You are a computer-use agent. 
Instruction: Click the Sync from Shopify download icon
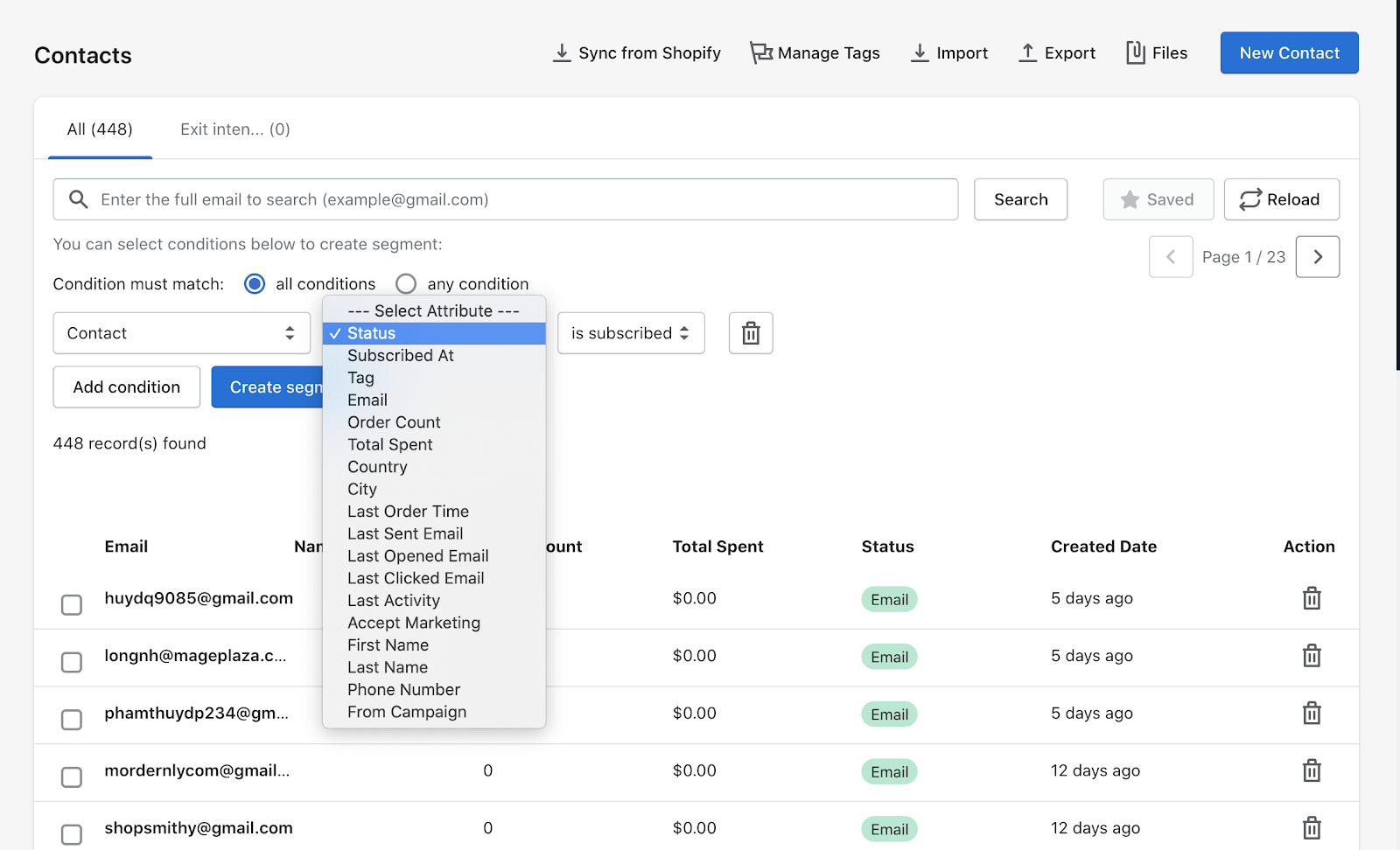pos(562,53)
